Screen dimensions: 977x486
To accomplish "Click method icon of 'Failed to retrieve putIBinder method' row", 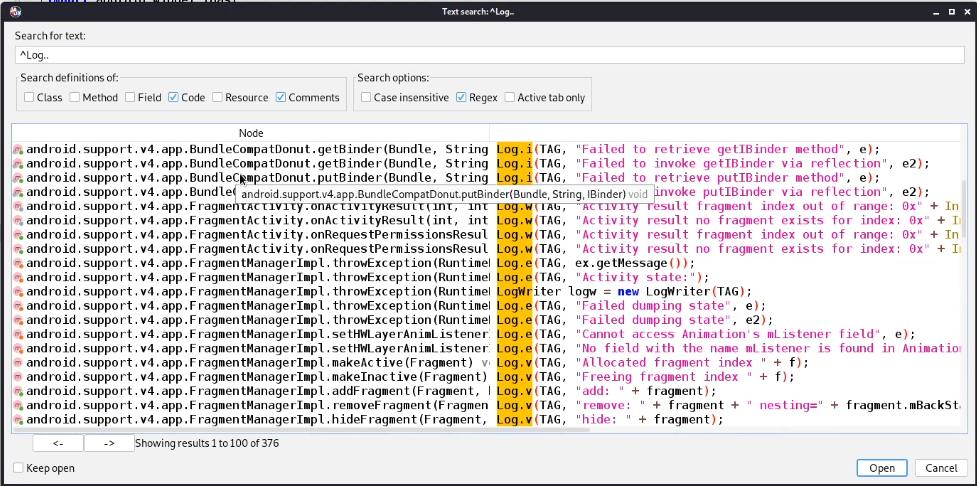I will [18, 178].
